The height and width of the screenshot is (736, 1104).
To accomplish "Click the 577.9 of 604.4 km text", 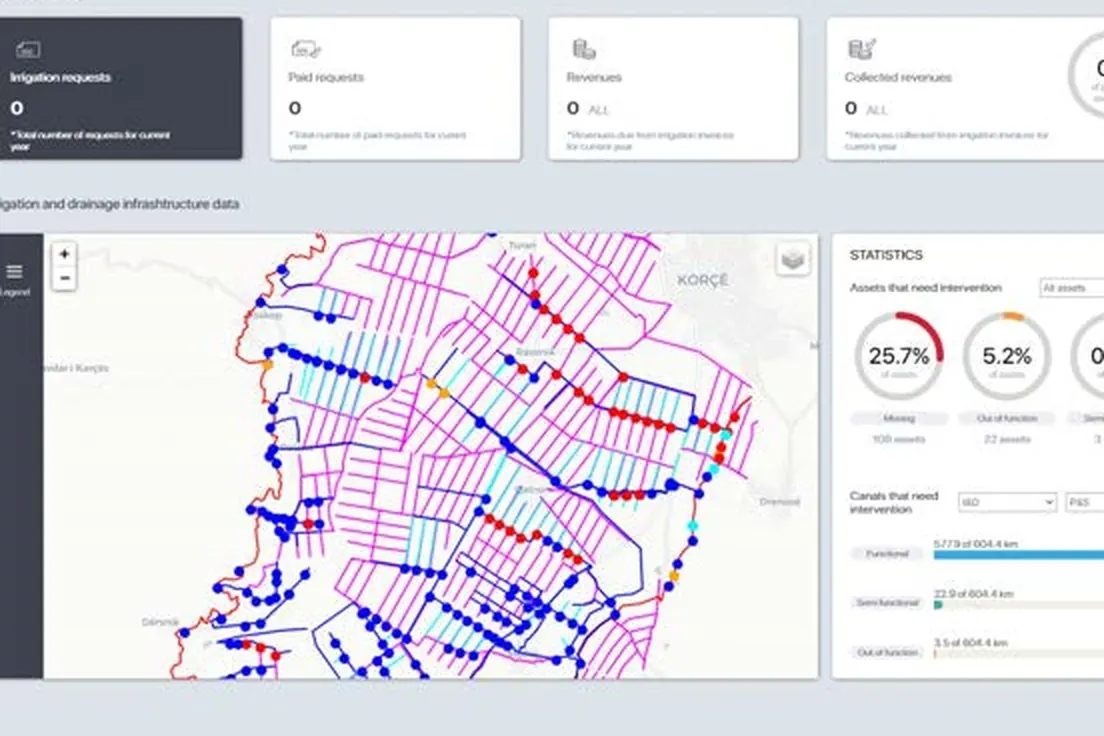I will [976, 544].
